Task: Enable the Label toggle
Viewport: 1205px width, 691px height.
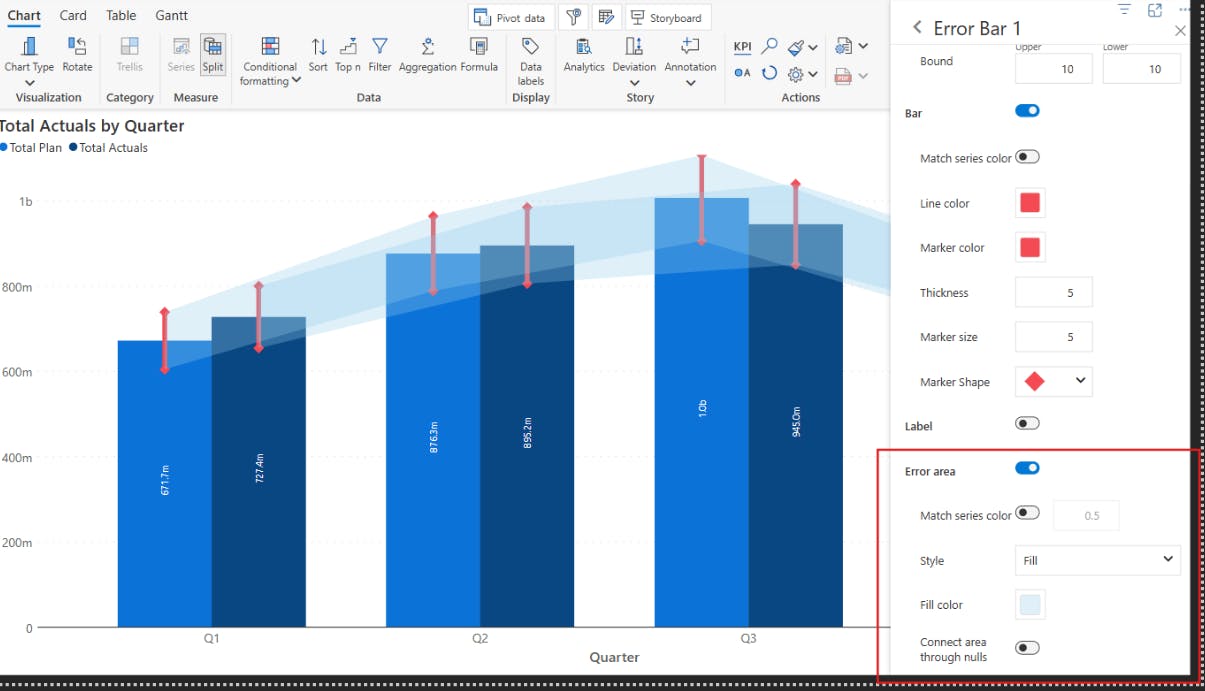Action: (1027, 424)
